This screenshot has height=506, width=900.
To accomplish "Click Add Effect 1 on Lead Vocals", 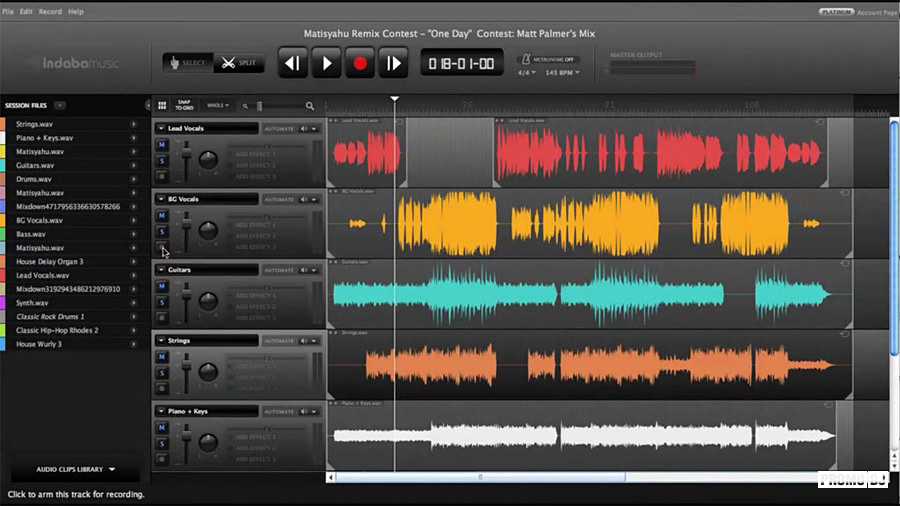I will (x=255, y=154).
